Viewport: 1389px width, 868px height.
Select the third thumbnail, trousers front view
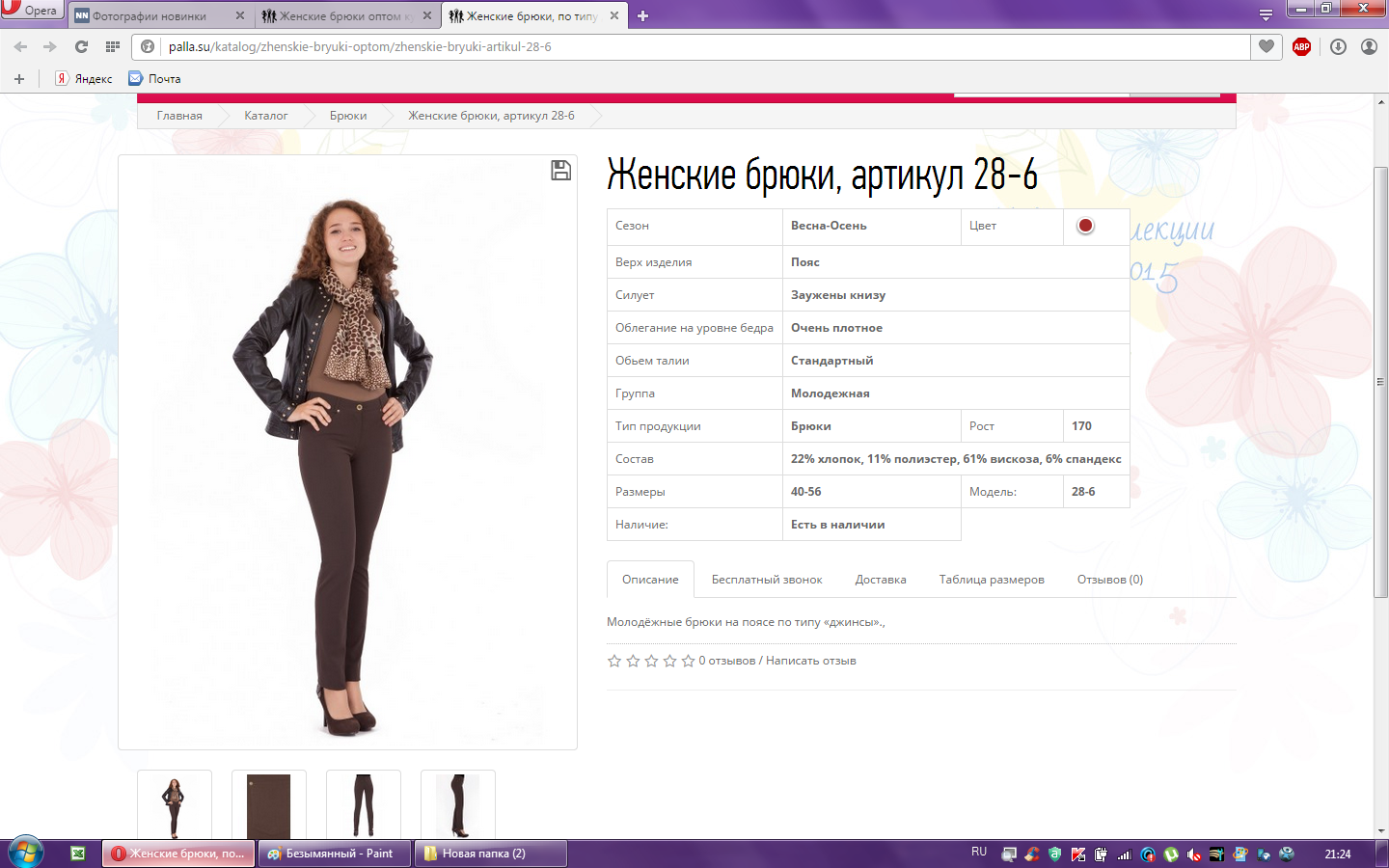click(x=364, y=805)
